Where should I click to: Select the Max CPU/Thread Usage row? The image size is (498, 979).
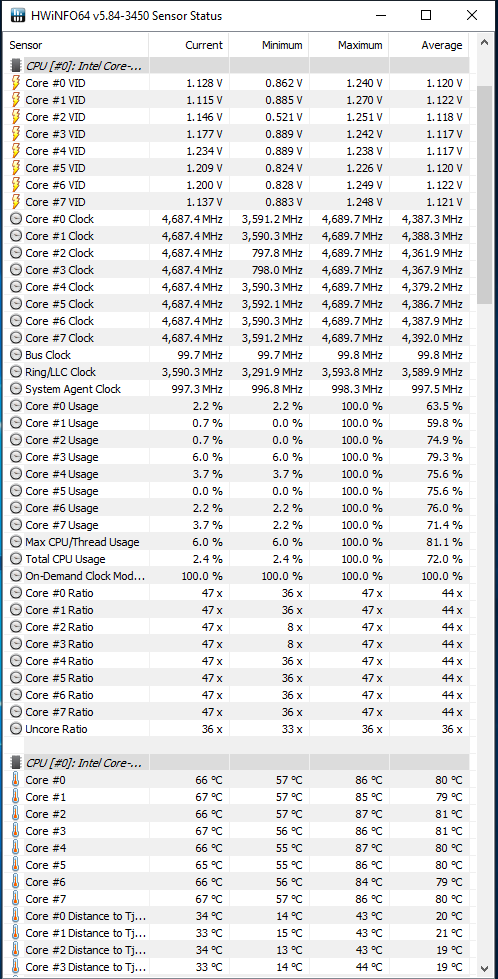coord(237,542)
